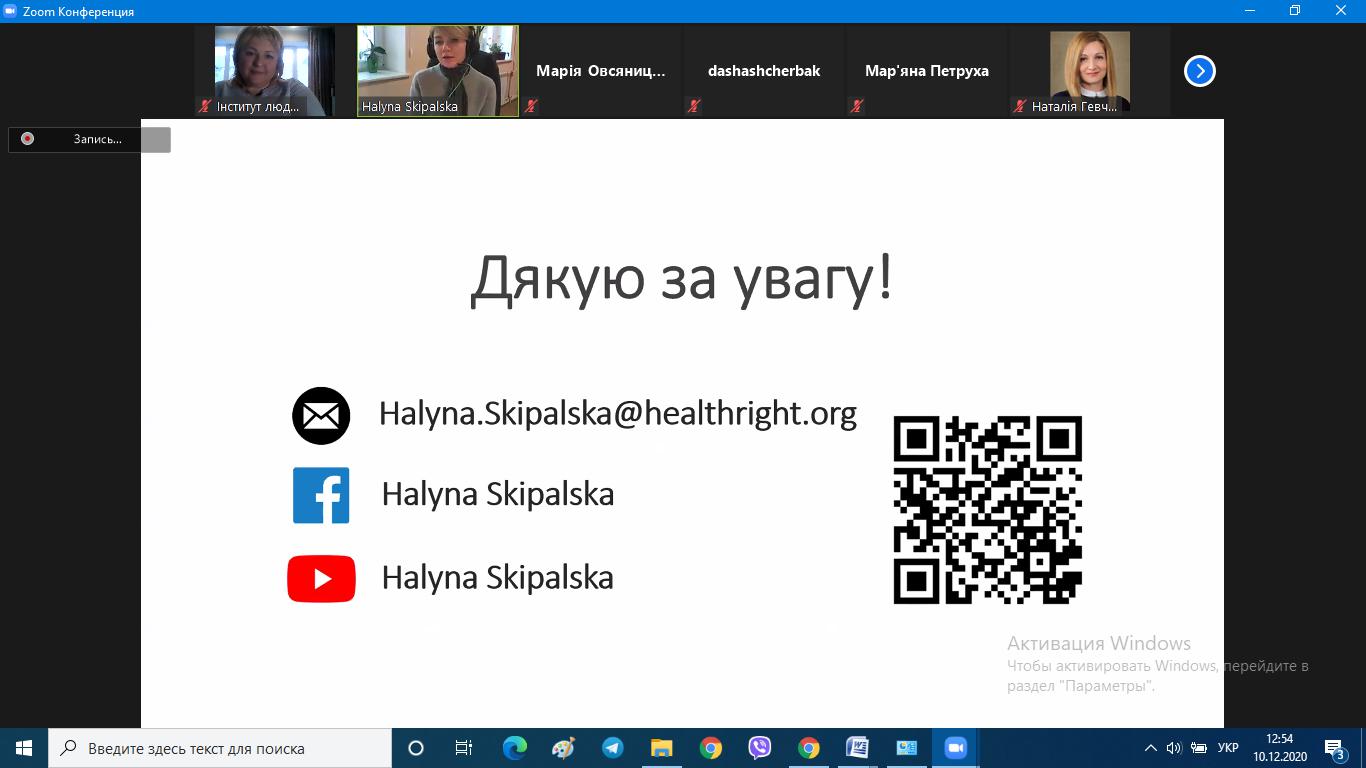Viewport: 1366px width, 768px height.
Task: Open Viber from the taskbar
Action: 760,748
